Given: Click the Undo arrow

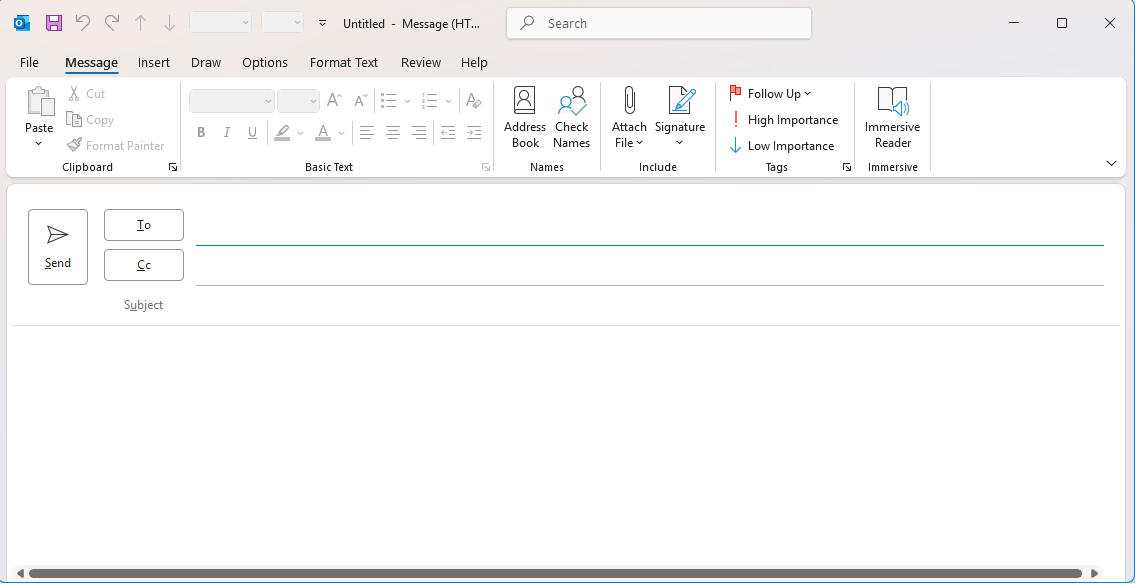Looking at the screenshot, I should pos(84,22).
